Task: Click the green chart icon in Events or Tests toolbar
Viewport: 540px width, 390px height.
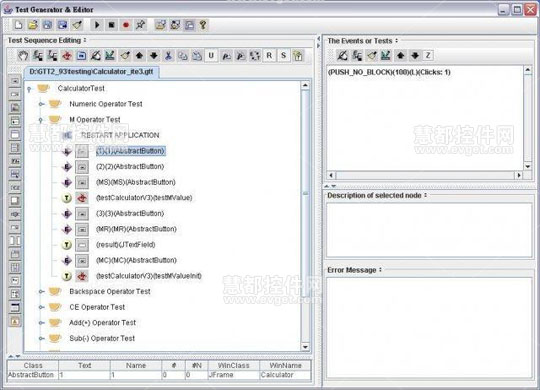Action: tap(386, 55)
